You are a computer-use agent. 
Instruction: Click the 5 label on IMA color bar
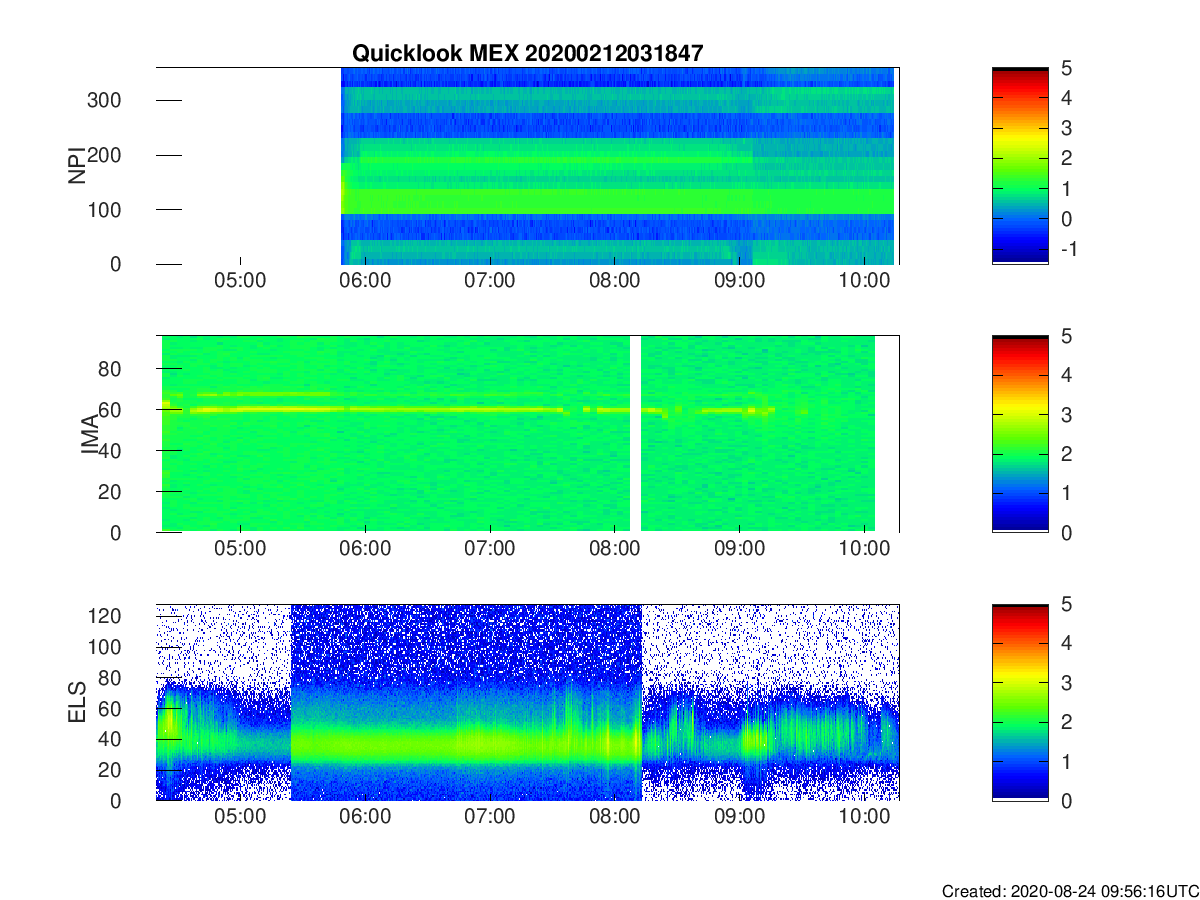pos(1065,336)
